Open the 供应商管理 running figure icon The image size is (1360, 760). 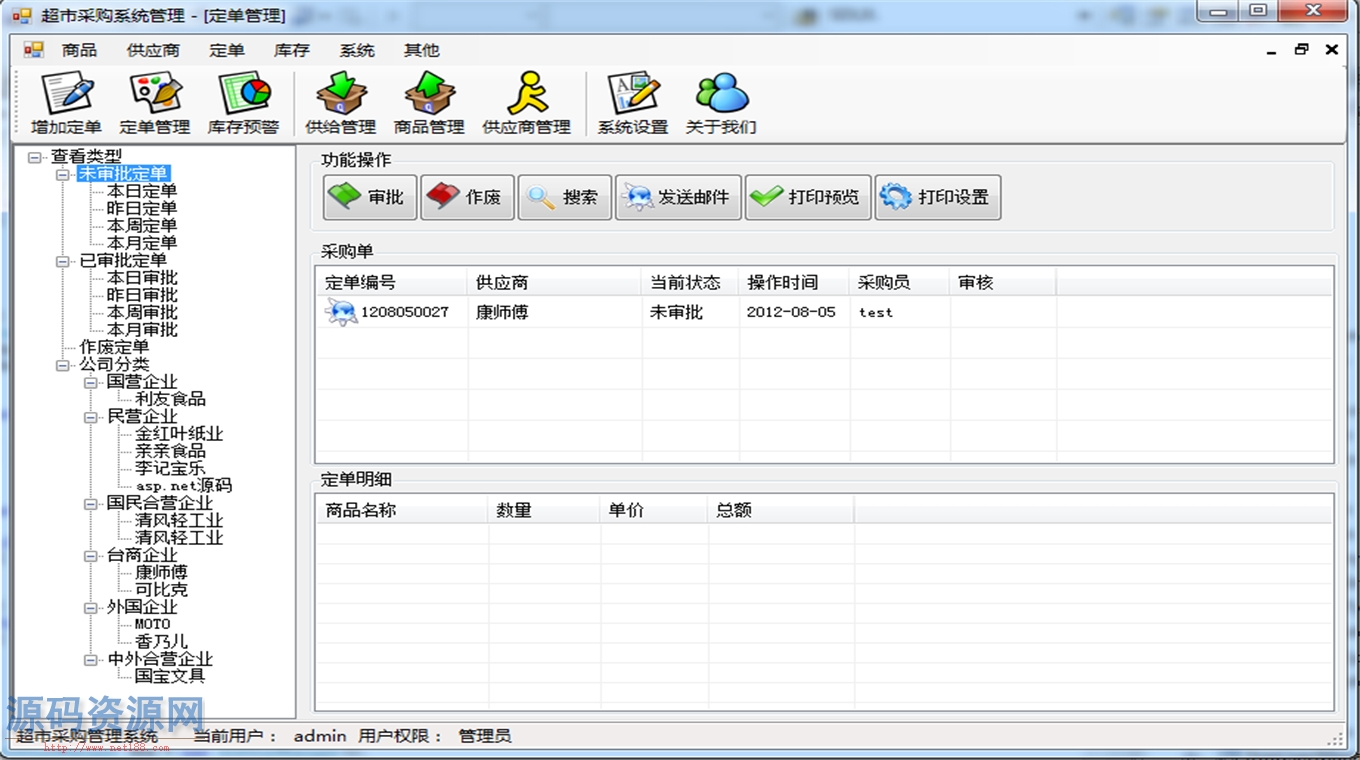[526, 103]
